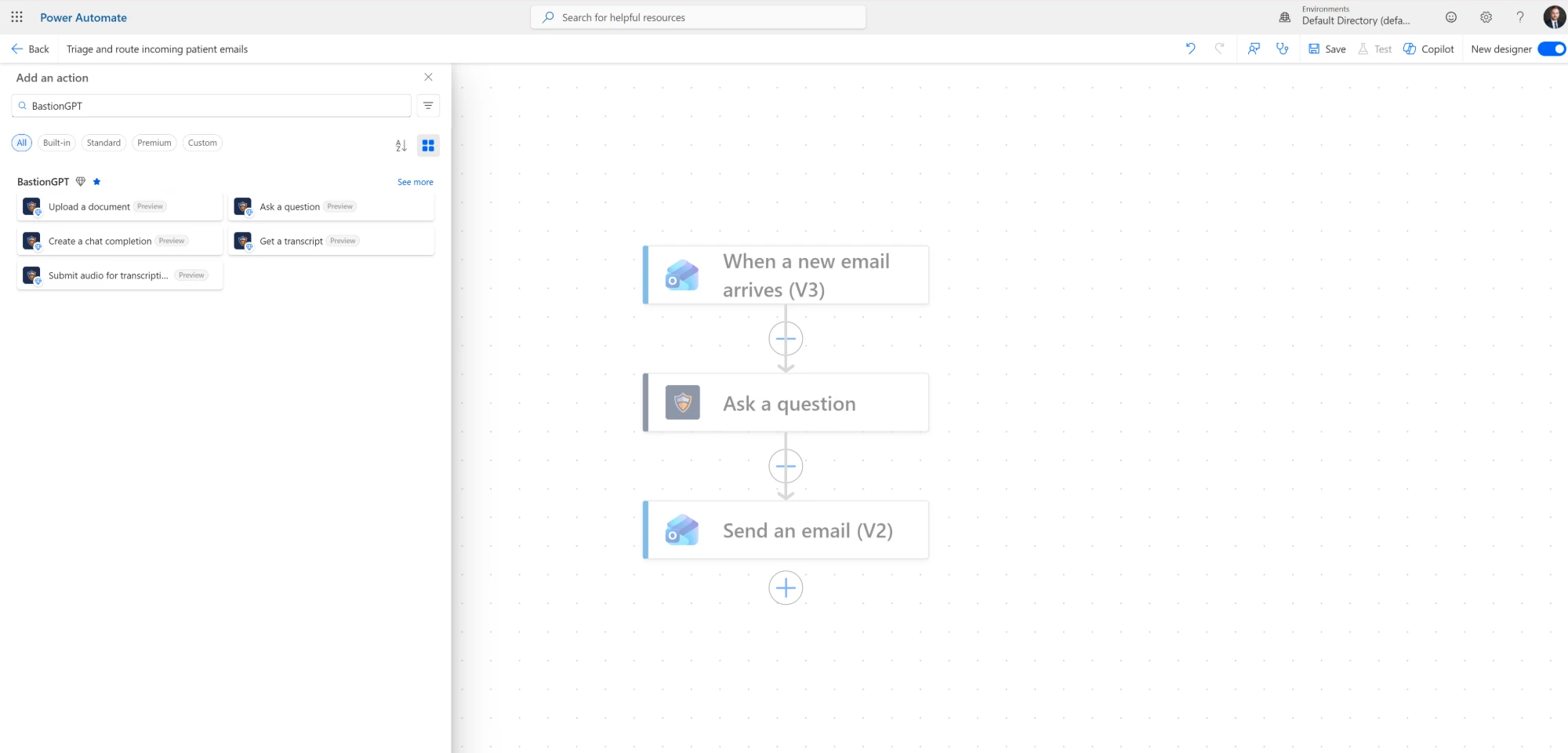Click the Create a chat completion BastionGPT icon
1568x753 pixels.
[x=31, y=241]
